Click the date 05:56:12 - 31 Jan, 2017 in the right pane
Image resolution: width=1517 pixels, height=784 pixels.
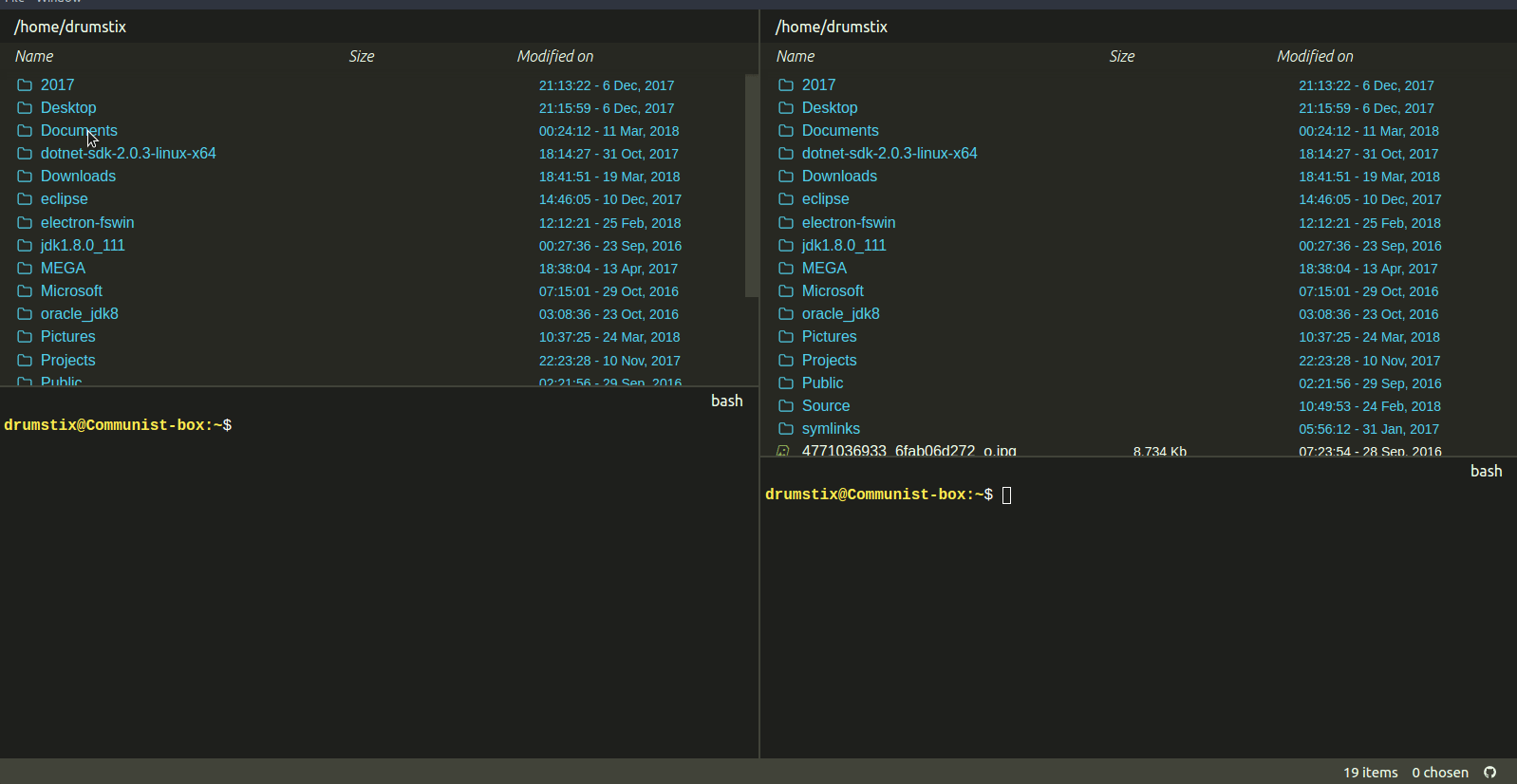pos(1369,429)
